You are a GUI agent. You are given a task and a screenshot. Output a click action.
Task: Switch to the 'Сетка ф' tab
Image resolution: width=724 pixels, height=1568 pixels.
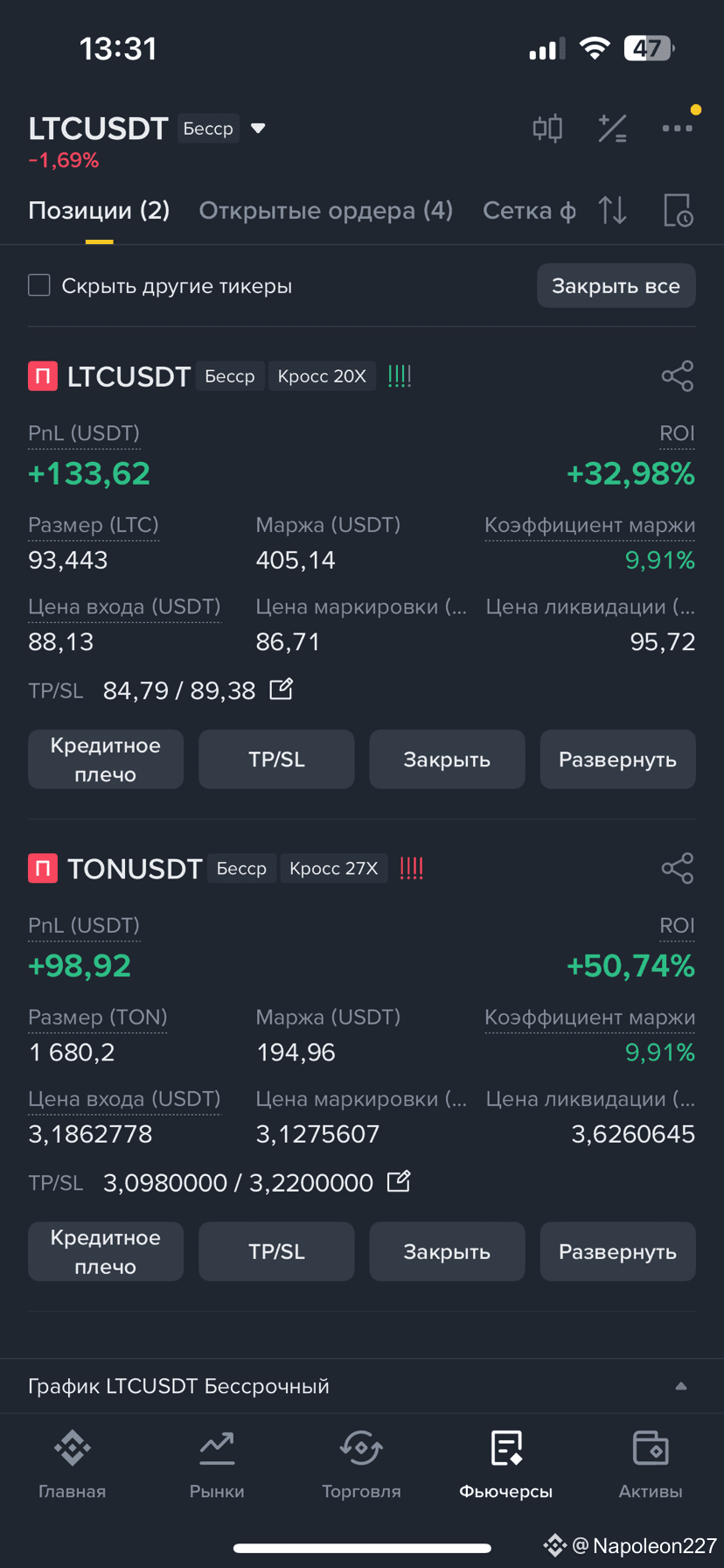pyautogui.click(x=529, y=211)
